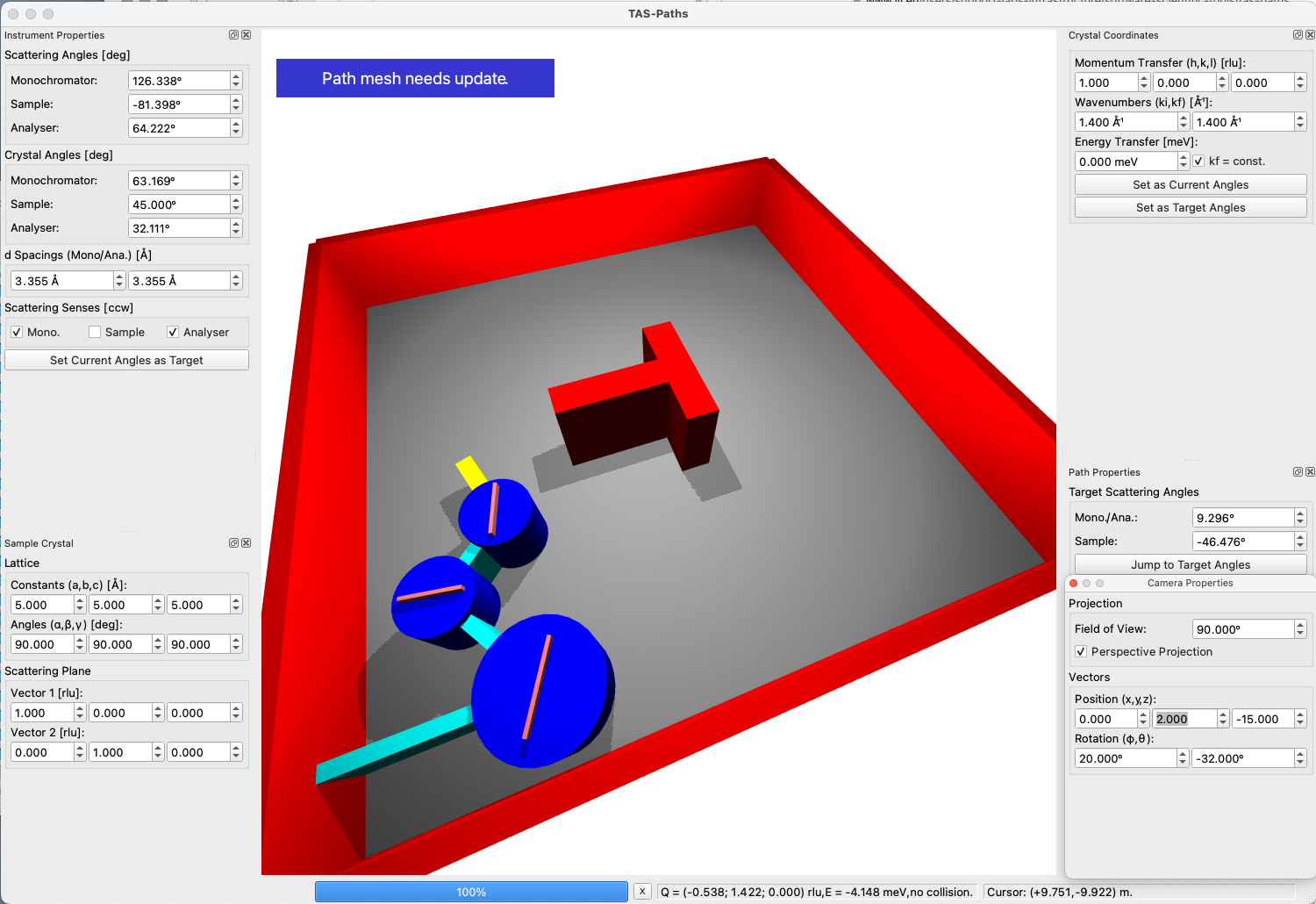1316x904 pixels.
Task: Close the Crystal Coordinates panel
Action: tap(1311, 35)
